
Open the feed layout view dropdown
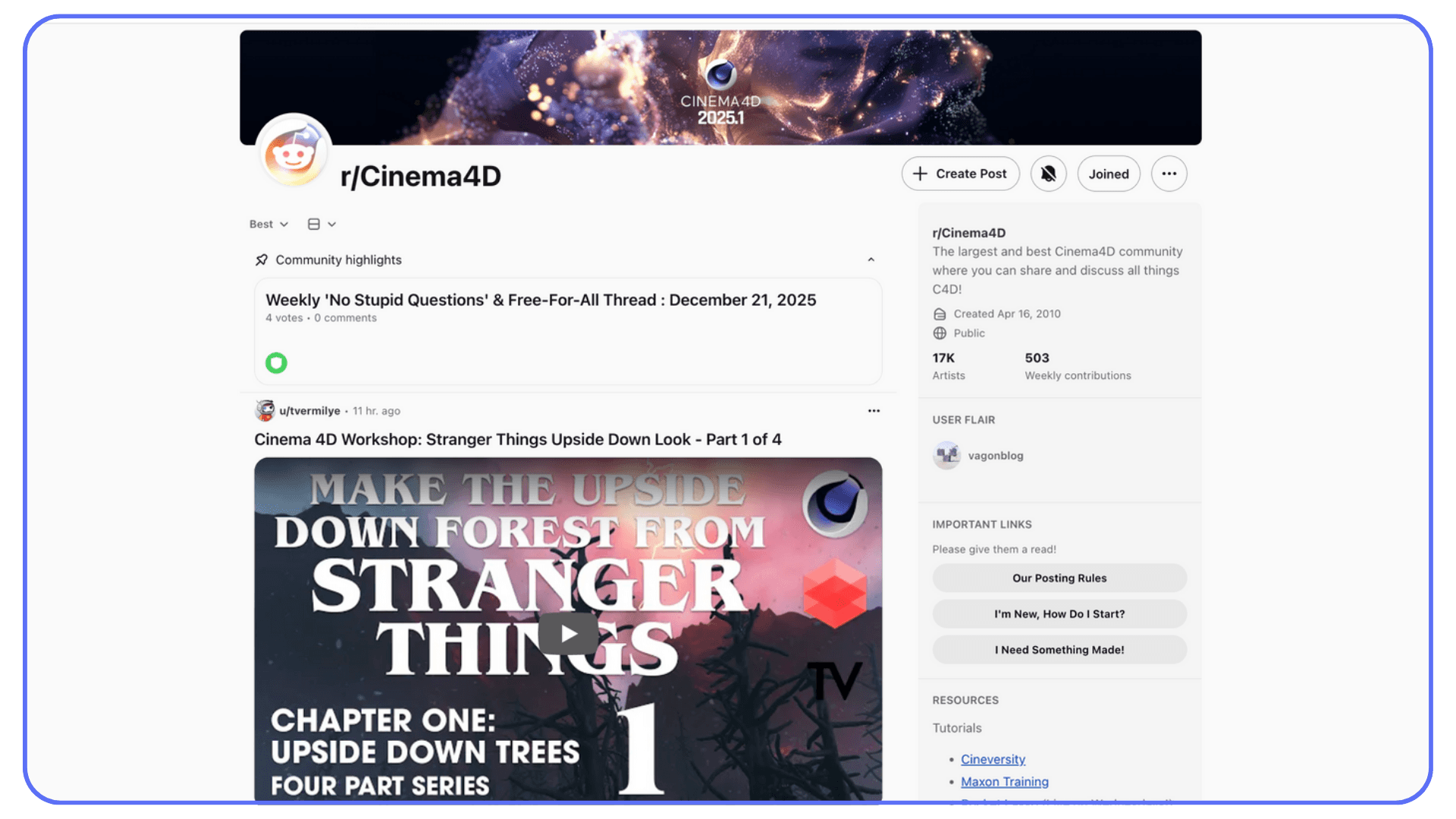point(320,224)
